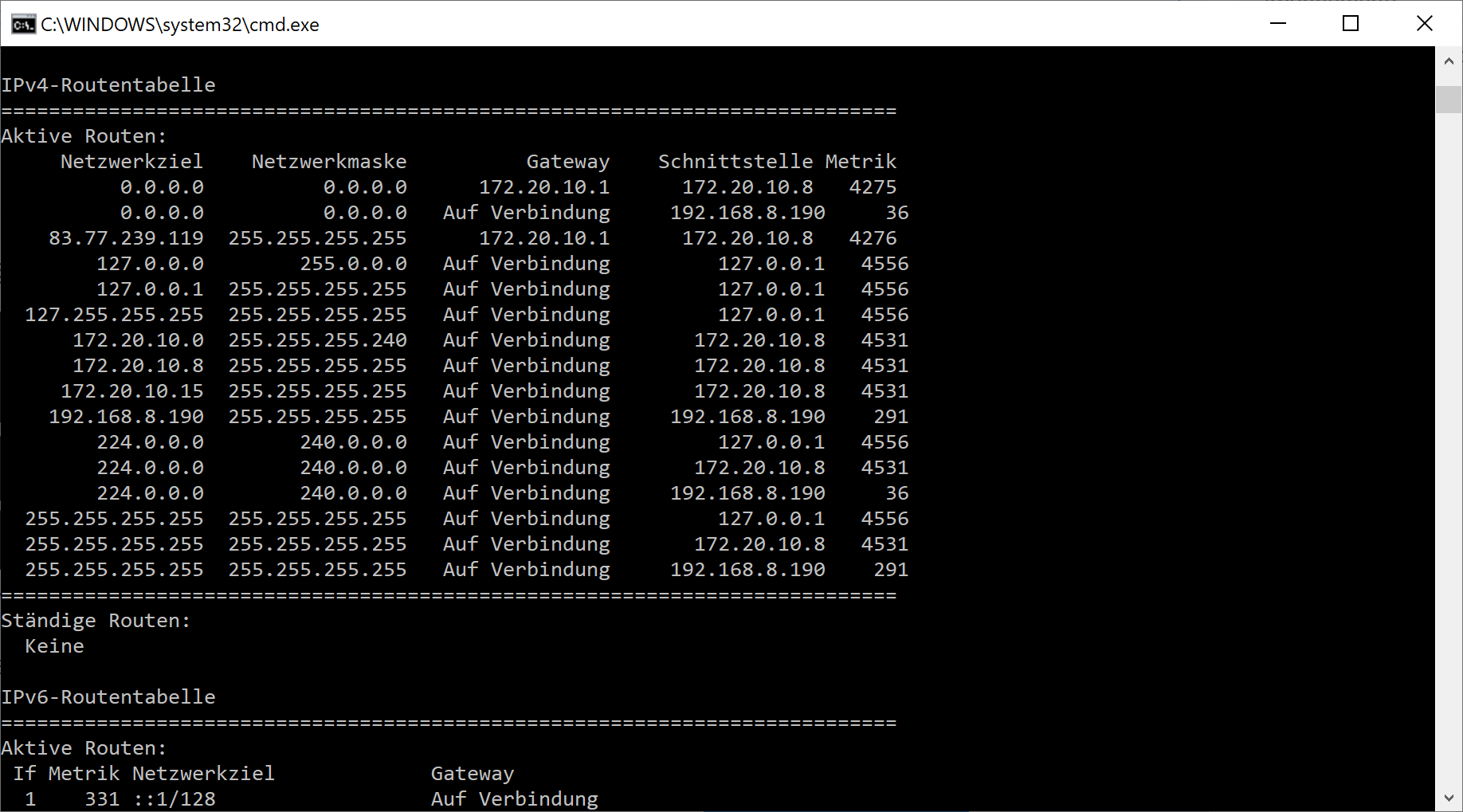Click the Netzwerkmaske column header
Viewport: 1463px width, 812px height.
click(x=329, y=162)
